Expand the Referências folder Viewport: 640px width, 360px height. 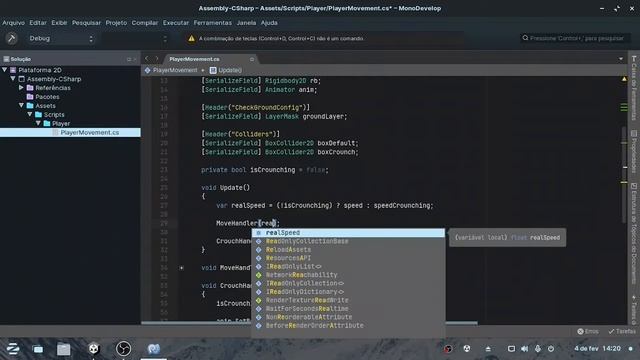21,88
